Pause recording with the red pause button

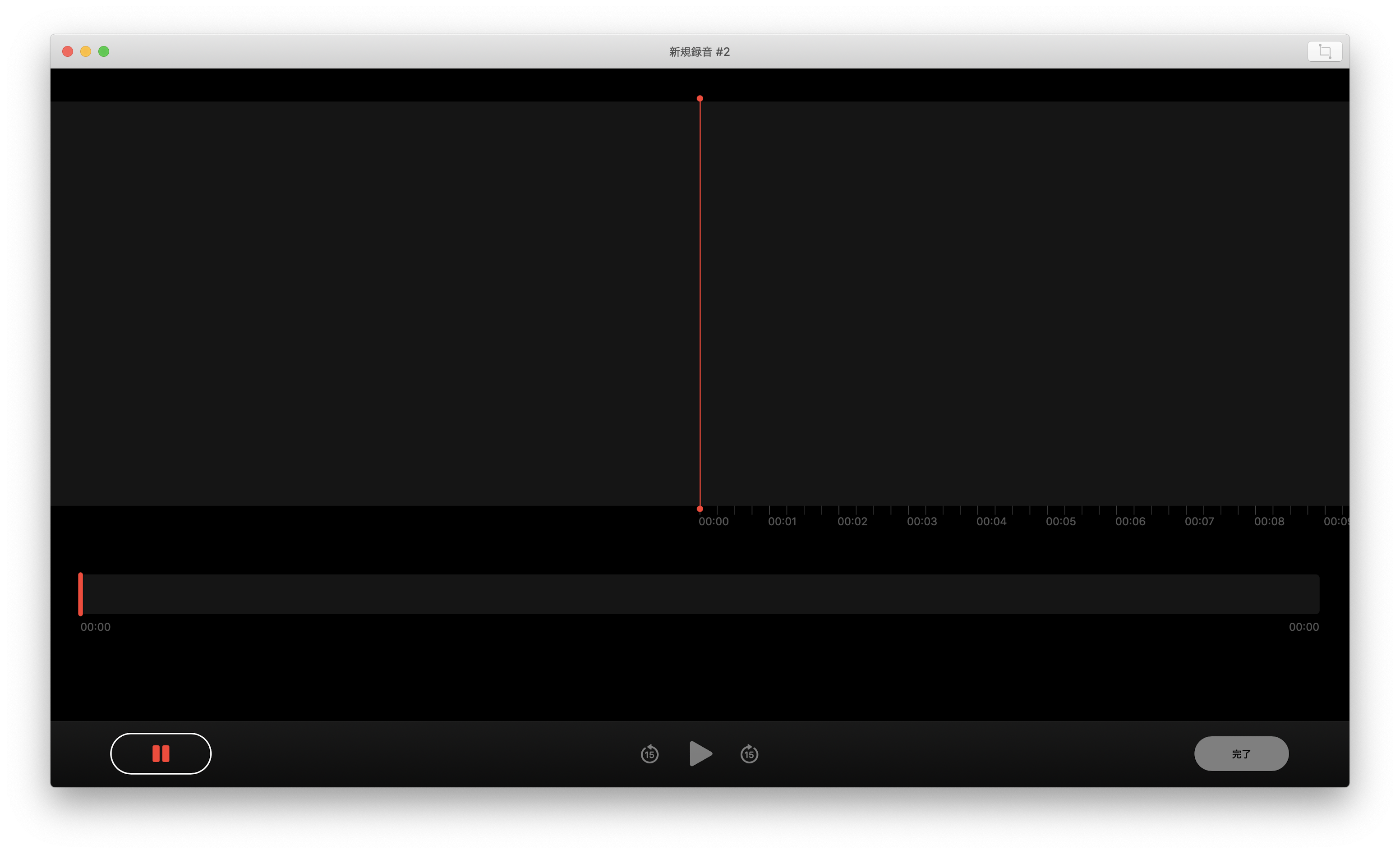pyautogui.click(x=161, y=753)
